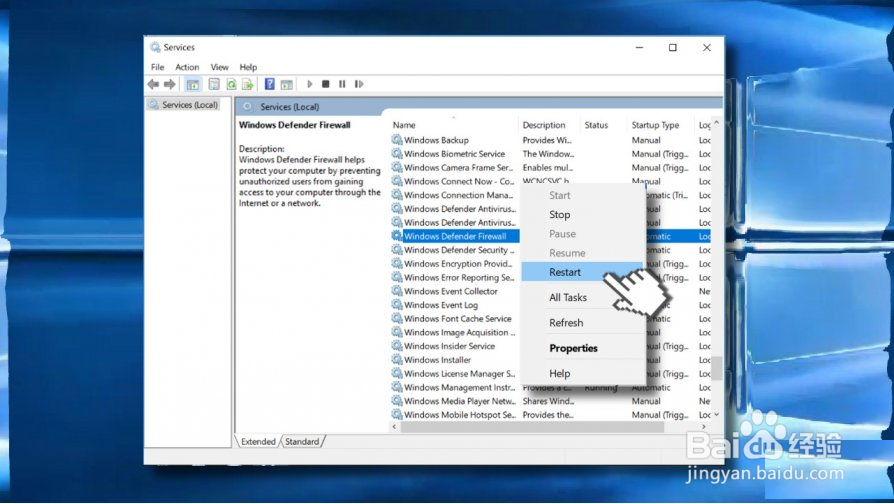Select the Windows Font Cache Service gear icon

[397, 318]
